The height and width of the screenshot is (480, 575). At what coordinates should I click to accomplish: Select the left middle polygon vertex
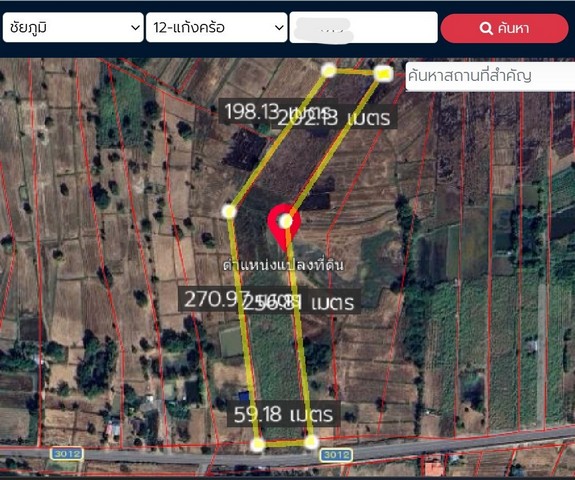(229, 211)
